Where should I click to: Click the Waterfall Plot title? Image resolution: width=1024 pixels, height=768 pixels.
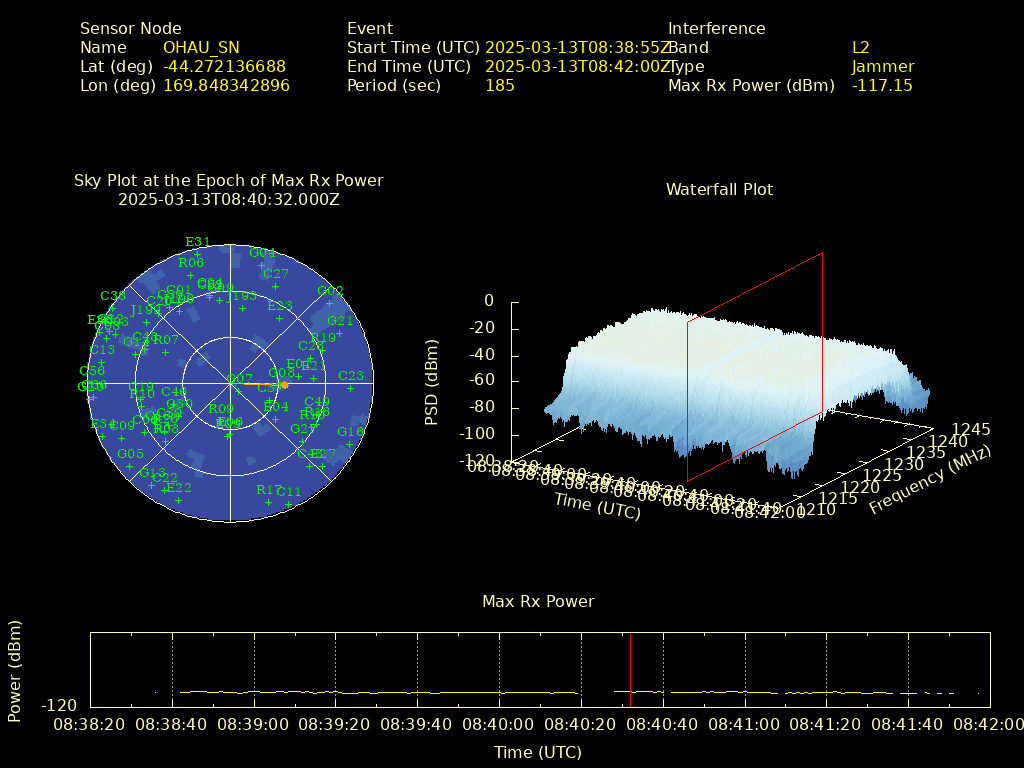point(719,190)
